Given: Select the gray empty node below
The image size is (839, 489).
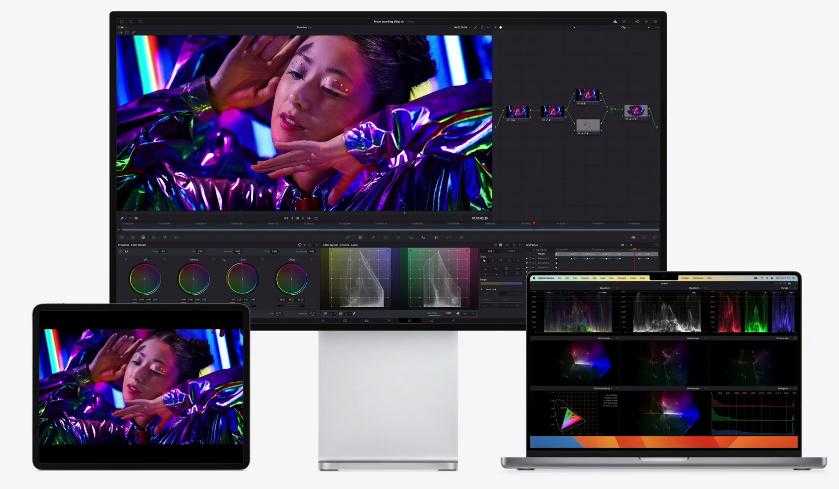Looking at the screenshot, I should click(588, 125).
